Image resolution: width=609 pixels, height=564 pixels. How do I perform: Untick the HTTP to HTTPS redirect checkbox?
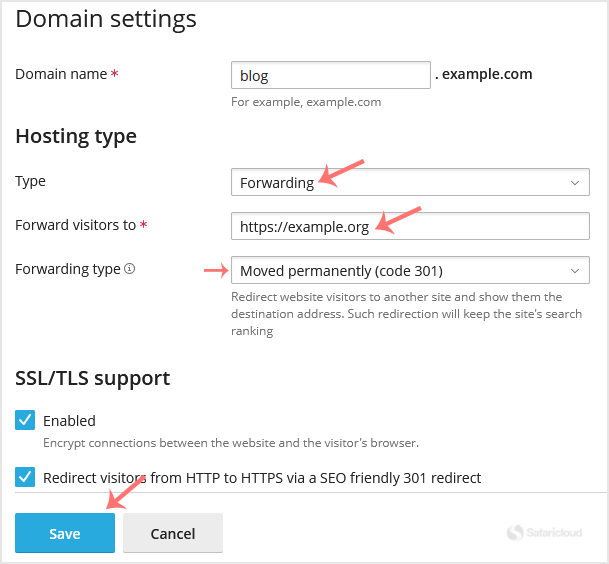pyautogui.click(x=26, y=477)
